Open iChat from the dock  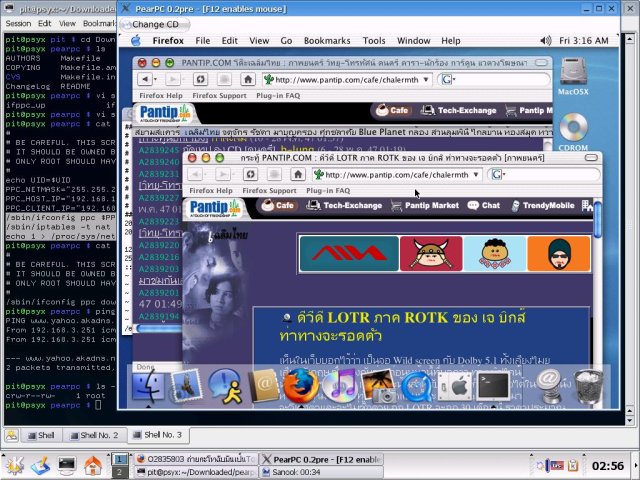tap(224, 387)
